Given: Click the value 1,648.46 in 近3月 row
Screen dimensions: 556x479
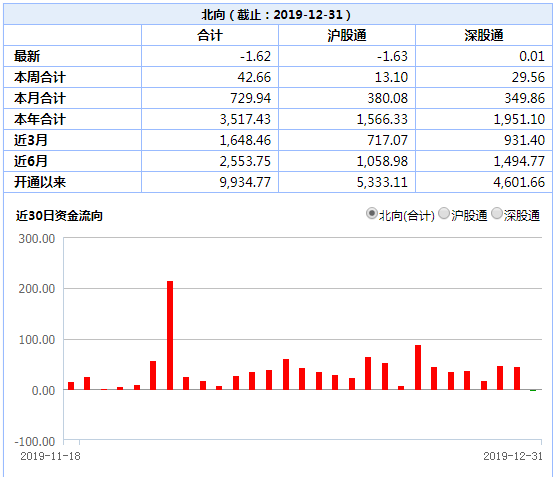Looking at the screenshot, I should point(245,140).
